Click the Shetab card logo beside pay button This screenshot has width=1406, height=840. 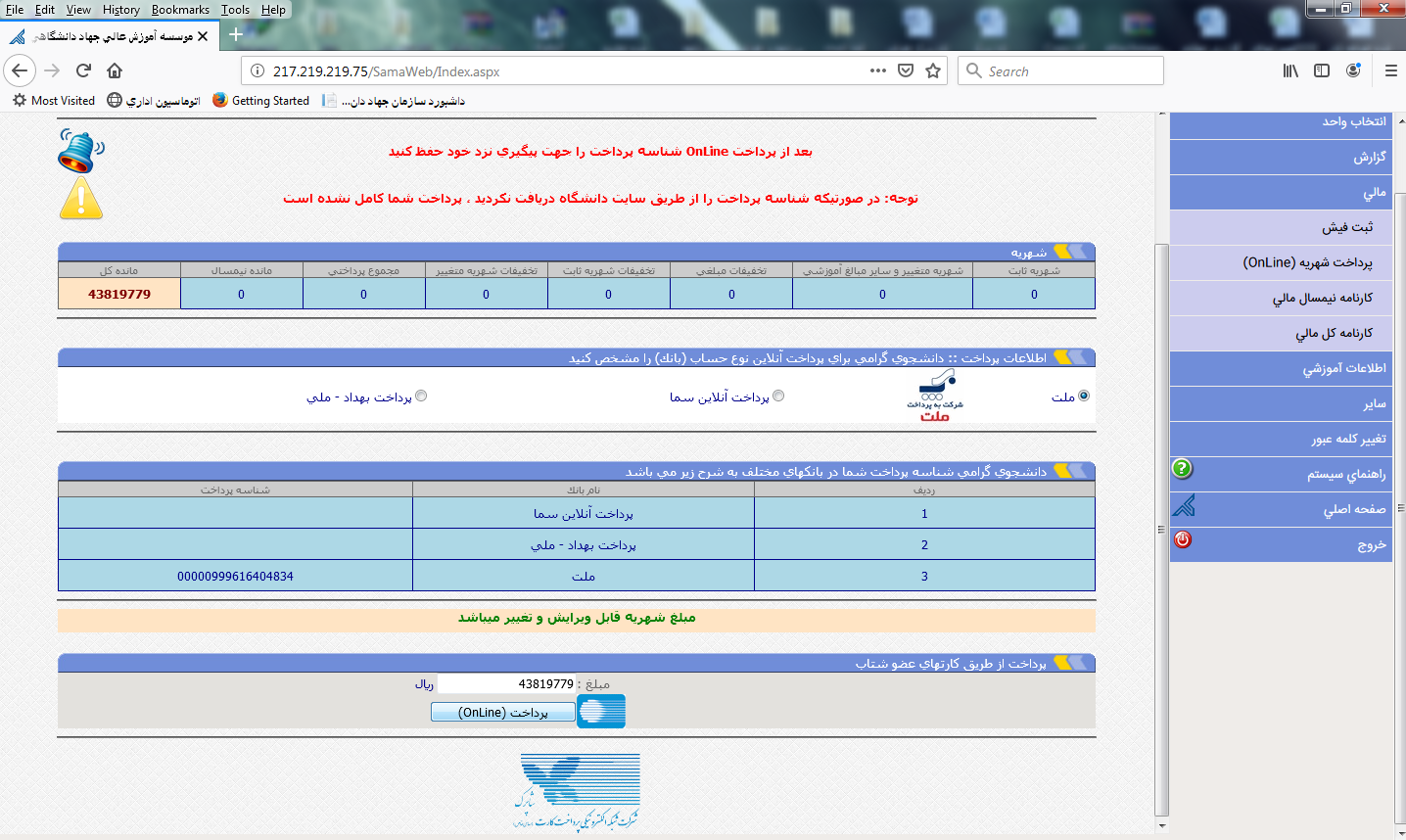(x=601, y=712)
